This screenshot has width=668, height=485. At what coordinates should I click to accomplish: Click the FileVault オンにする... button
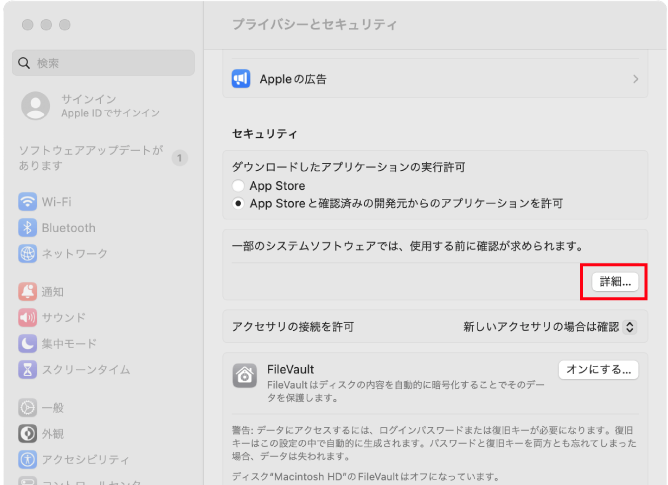pyautogui.click(x=599, y=370)
